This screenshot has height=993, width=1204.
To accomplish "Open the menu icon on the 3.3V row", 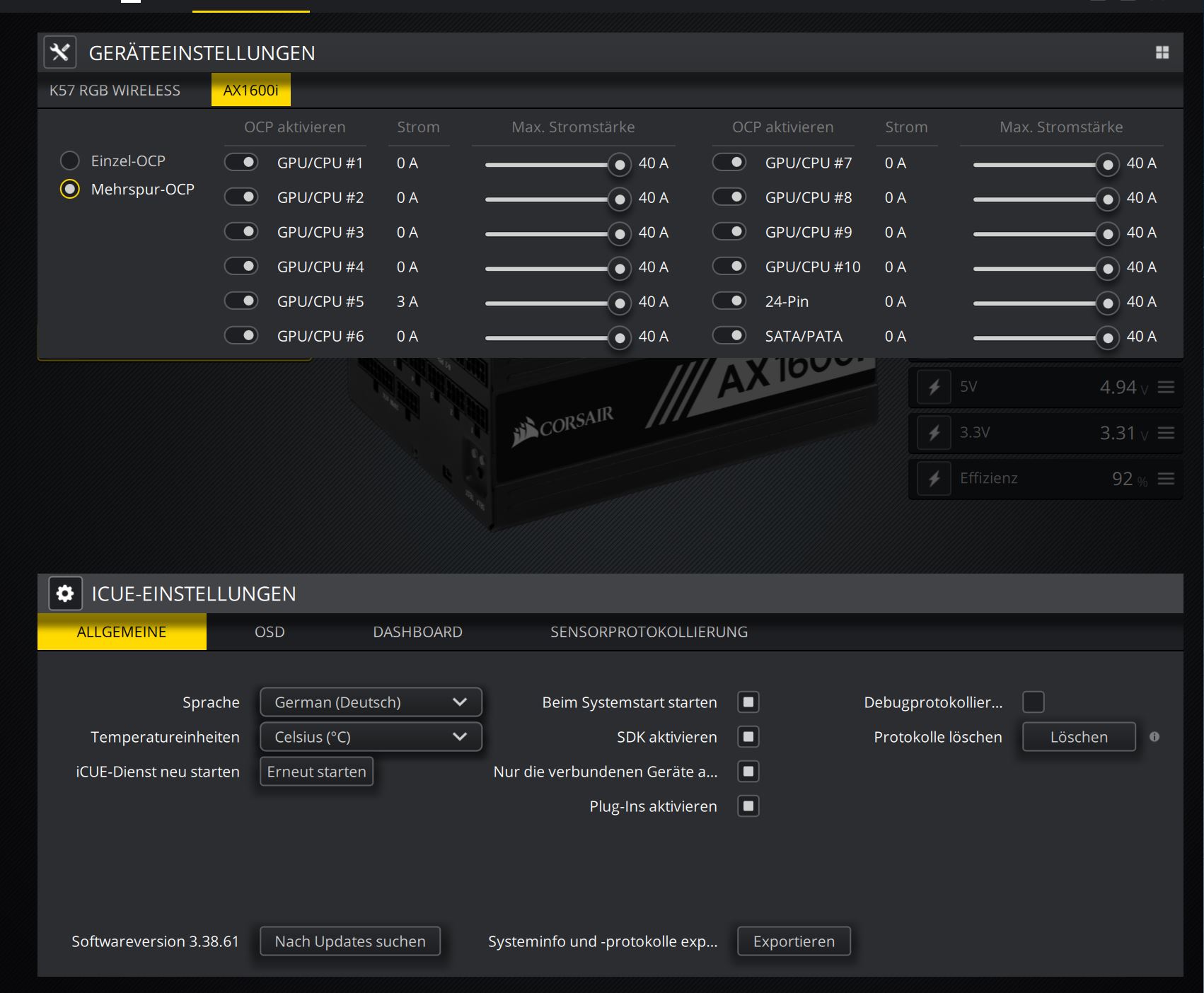I will (1167, 433).
